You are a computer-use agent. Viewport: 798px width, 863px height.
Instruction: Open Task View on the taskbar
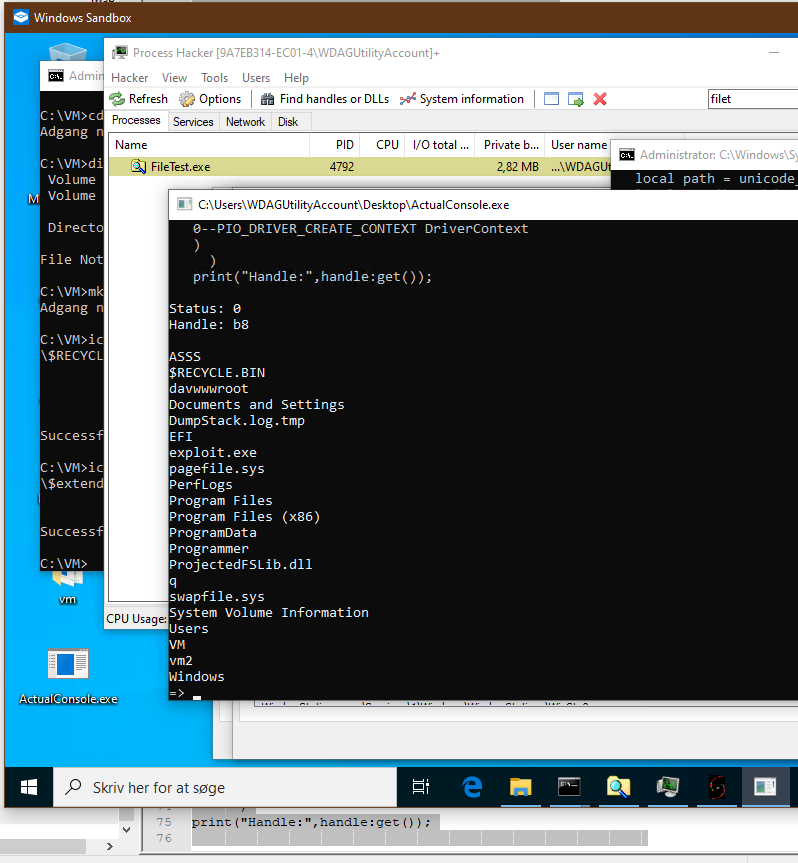pyautogui.click(x=421, y=788)
